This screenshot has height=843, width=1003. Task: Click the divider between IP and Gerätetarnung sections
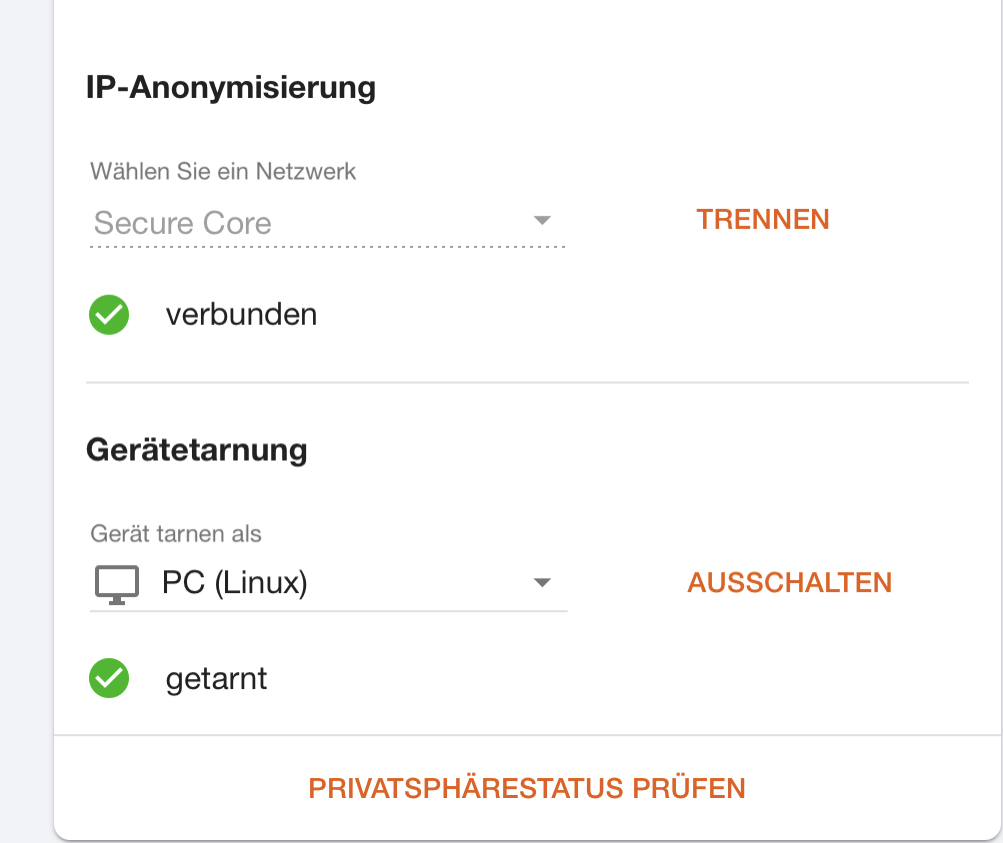(x=527, y=382)
